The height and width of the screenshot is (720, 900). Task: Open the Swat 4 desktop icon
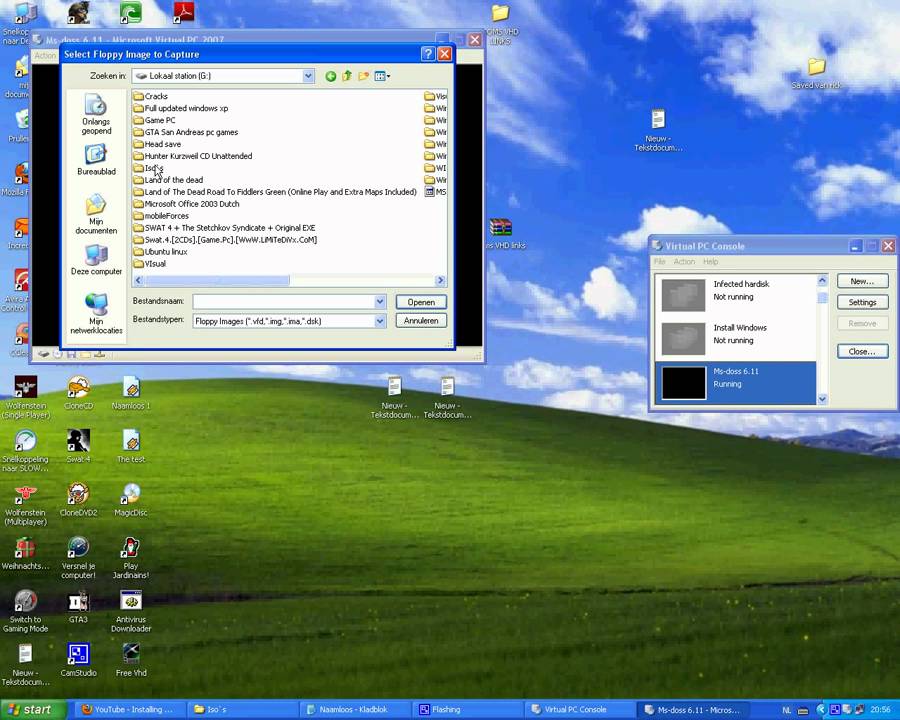click(78, 446)
